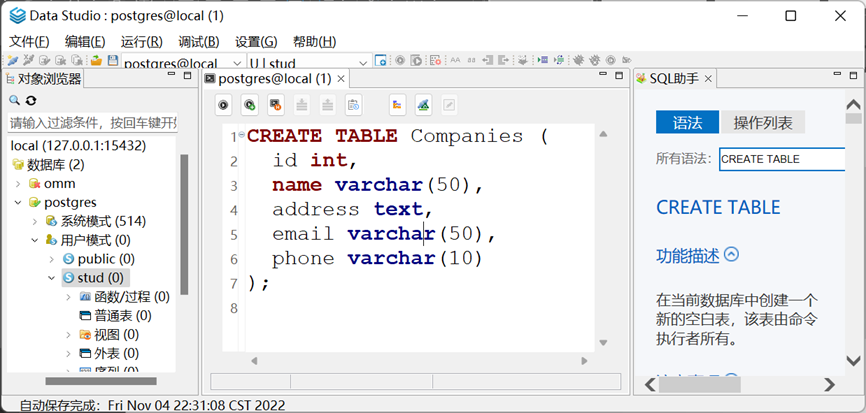This screenshot has height=413, width=866.
Task: Open a new SQL terminal from toolbar
Action: 381,60
